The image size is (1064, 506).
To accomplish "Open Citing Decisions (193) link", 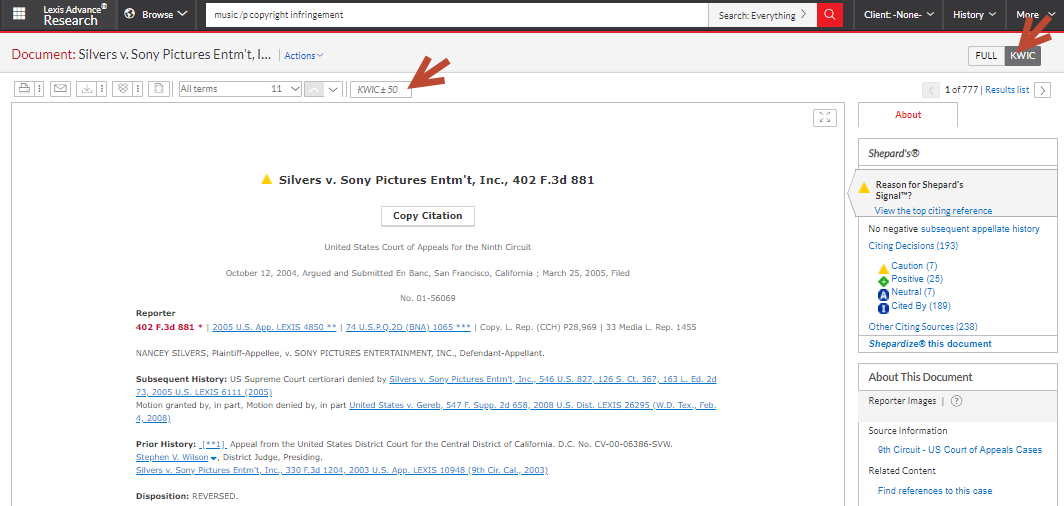I will click(913, 246).
